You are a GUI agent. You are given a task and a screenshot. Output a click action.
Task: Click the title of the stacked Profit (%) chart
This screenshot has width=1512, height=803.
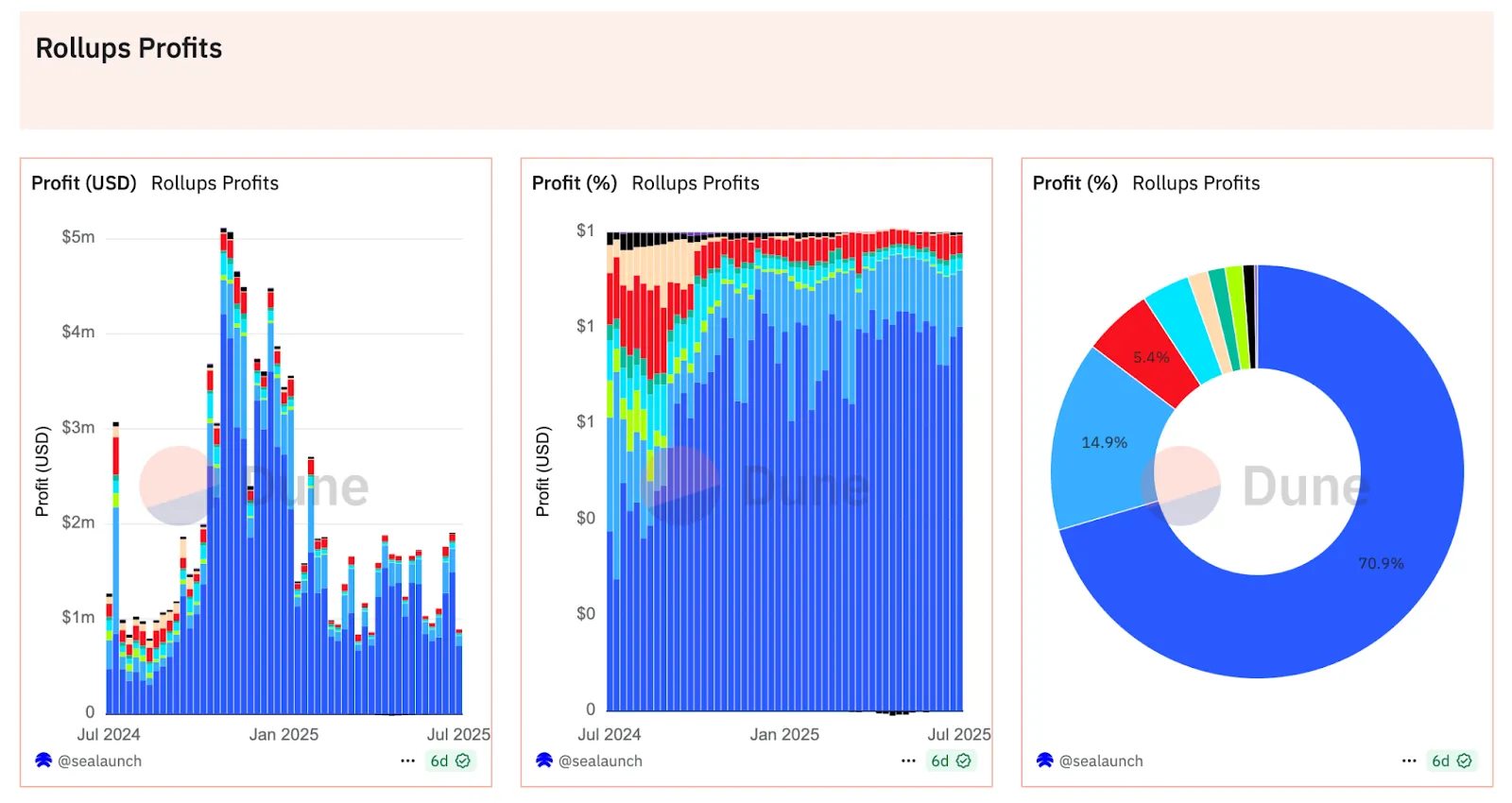pos(645,183)
